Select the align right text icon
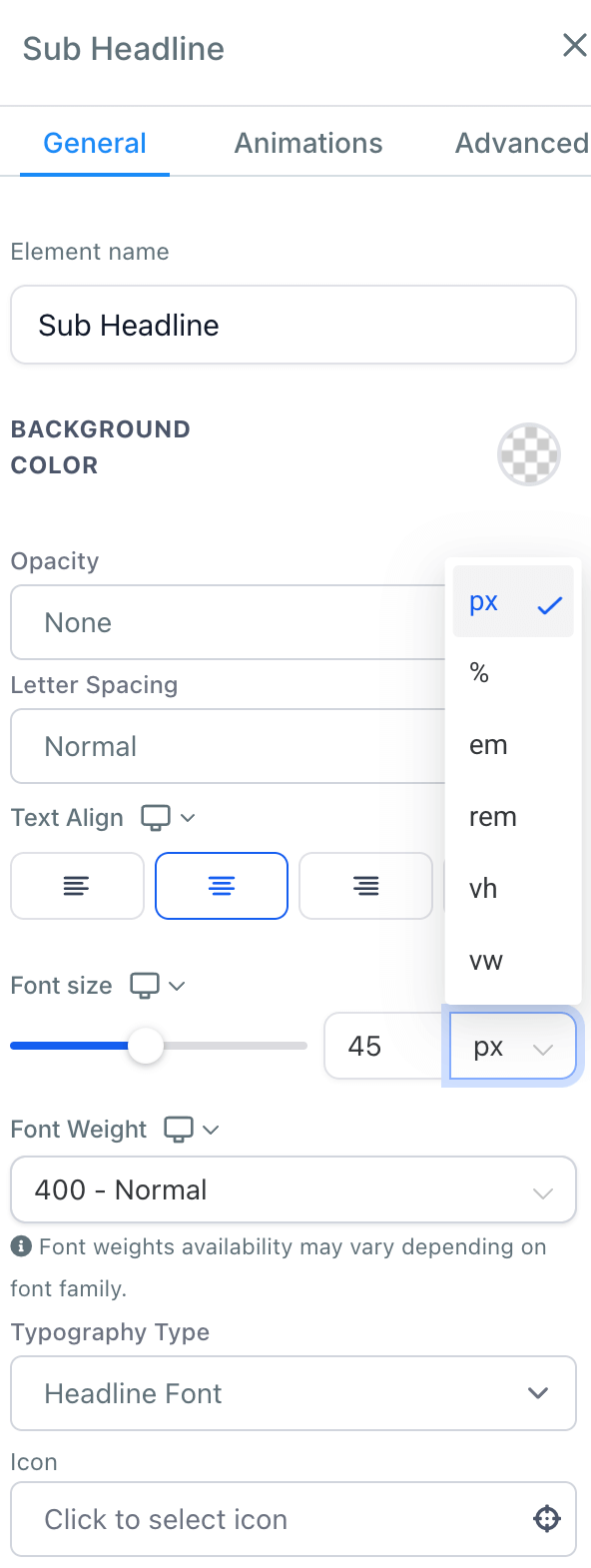 pyautogui.click(x=366, y=886)
